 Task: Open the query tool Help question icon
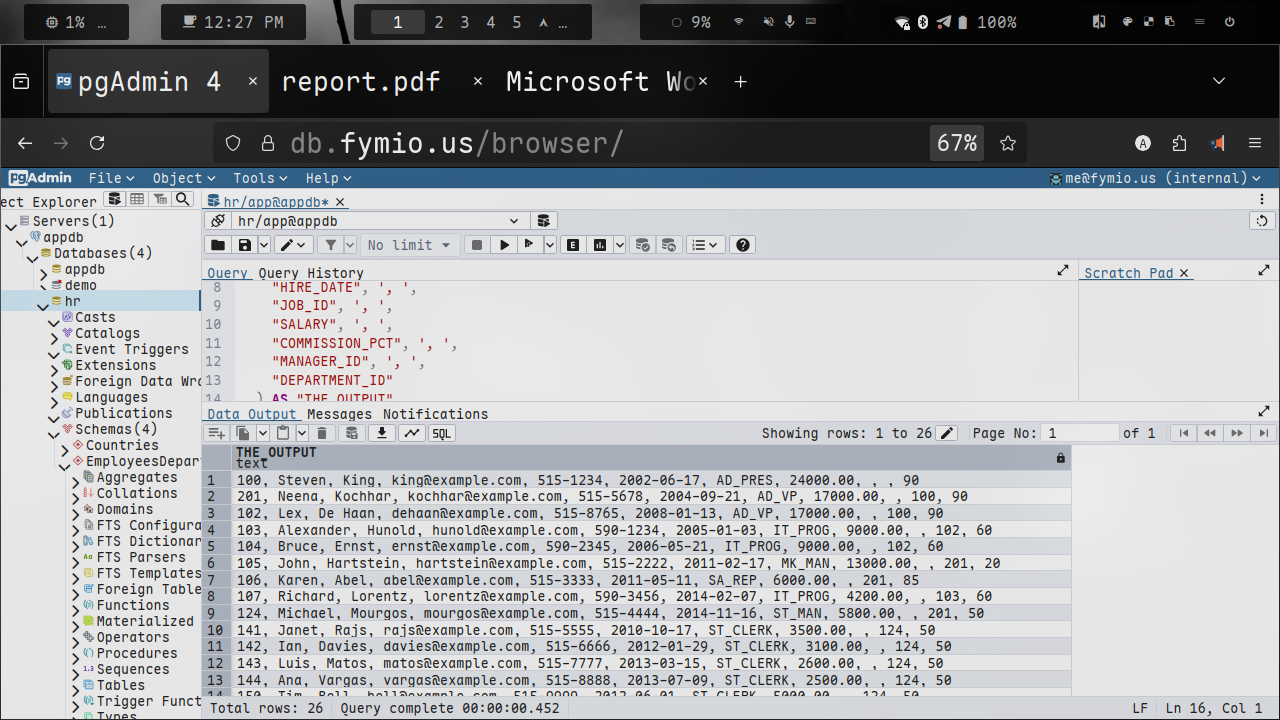coord(741,245)
